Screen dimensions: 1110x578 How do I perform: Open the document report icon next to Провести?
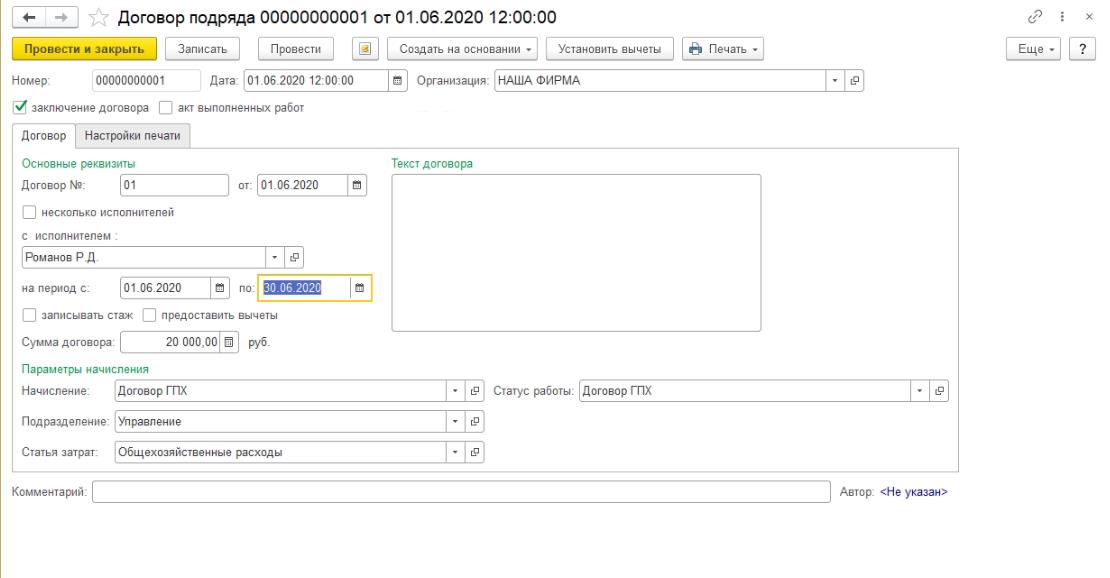364,49
